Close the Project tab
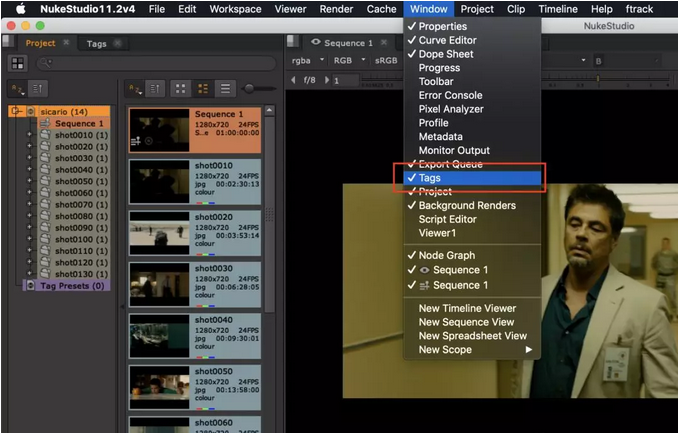The height and width of the screenshot is (433, 679). click(x=66, y=42)
